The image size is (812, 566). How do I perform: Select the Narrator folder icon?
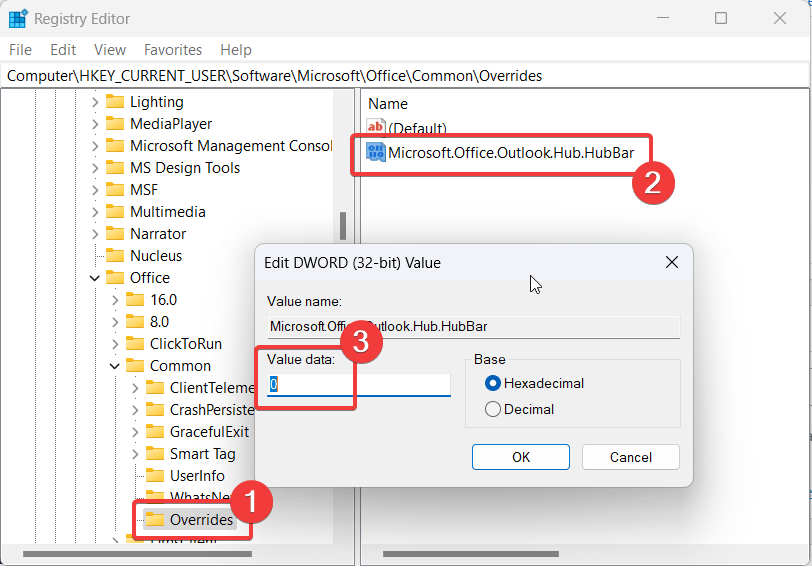(x=115, y=234)
